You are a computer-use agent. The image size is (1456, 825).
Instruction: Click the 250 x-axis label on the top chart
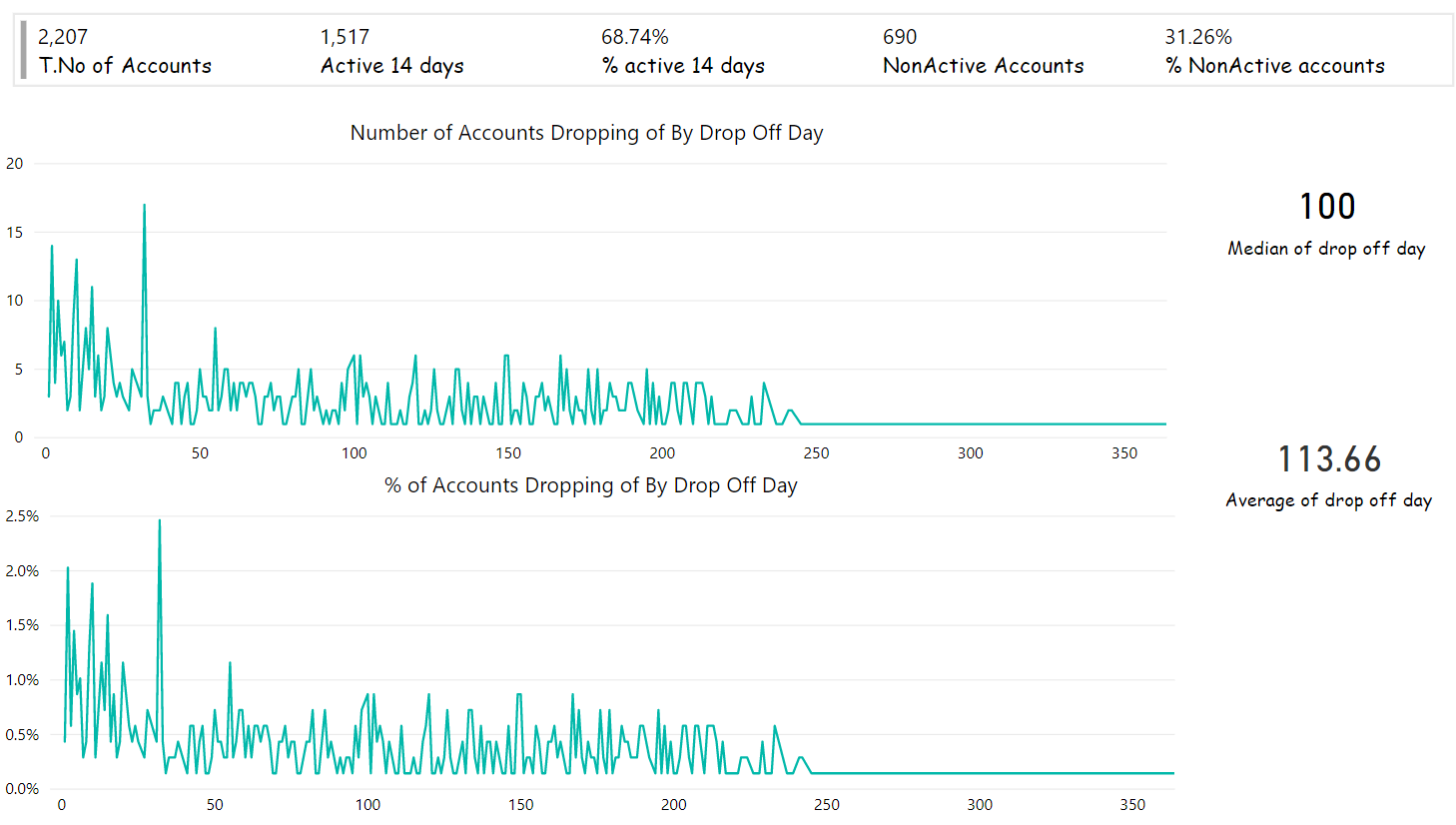[x=816, y=453]
